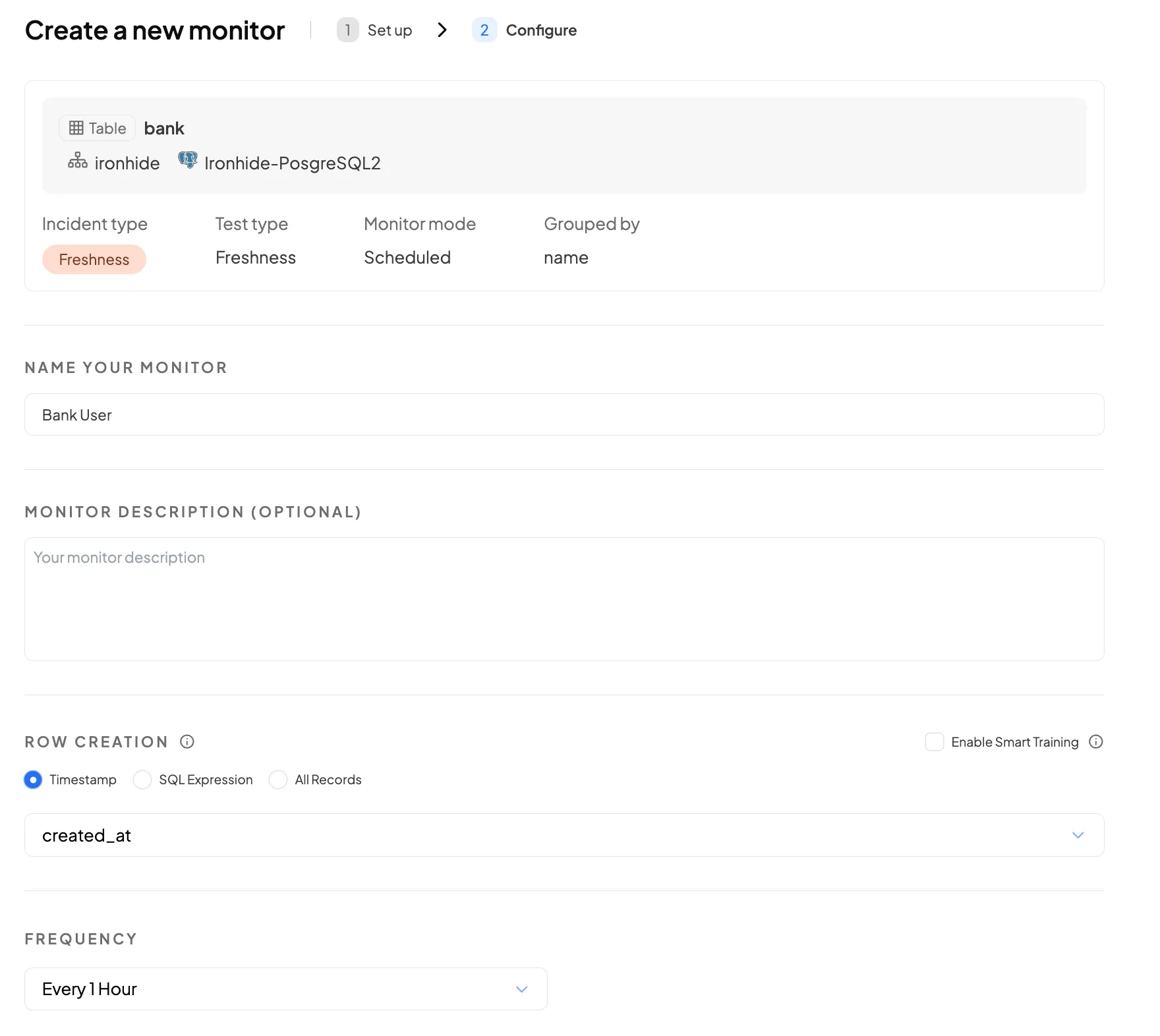Go back to the Set up step

coord(389,30)
